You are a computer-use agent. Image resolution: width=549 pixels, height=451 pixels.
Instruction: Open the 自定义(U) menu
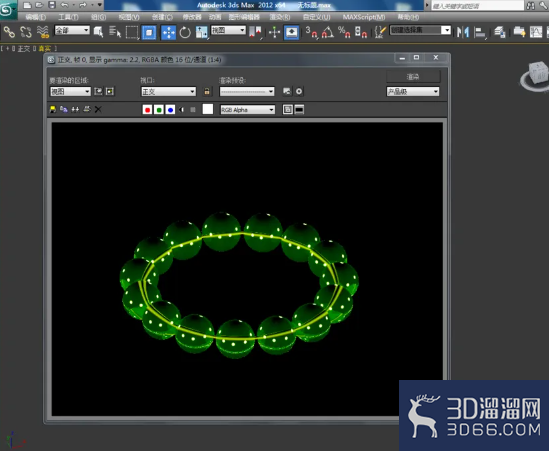[x=317, y=17]
